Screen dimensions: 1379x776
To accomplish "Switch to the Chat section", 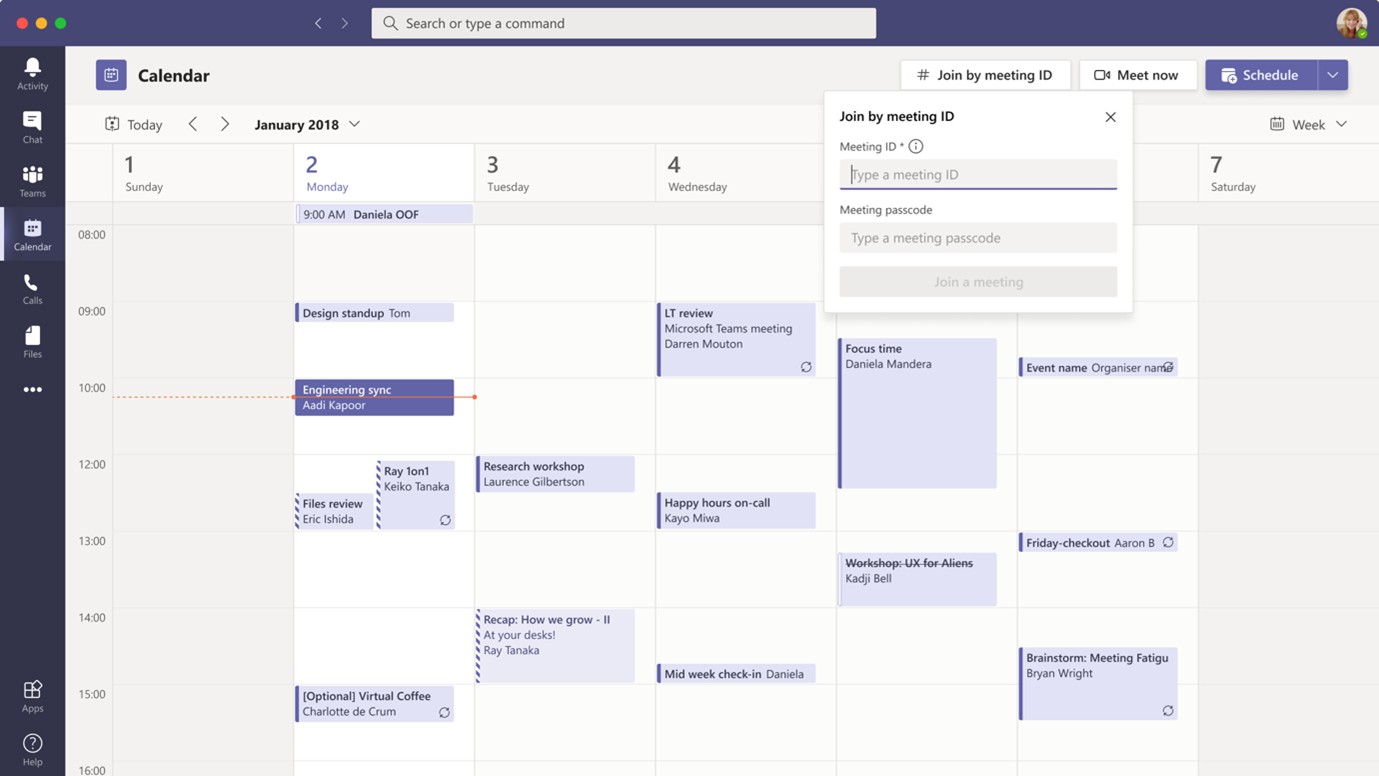I will coord(32,124).
